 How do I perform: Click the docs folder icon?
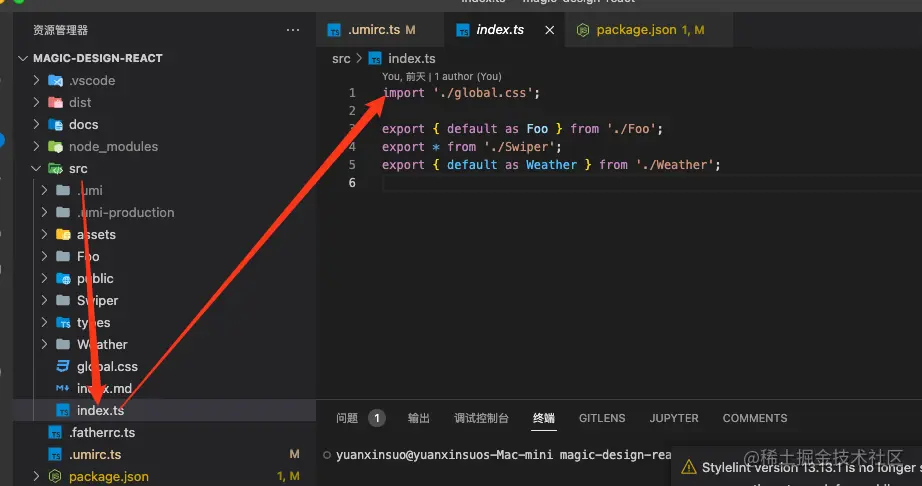click(x=55, y=125)
